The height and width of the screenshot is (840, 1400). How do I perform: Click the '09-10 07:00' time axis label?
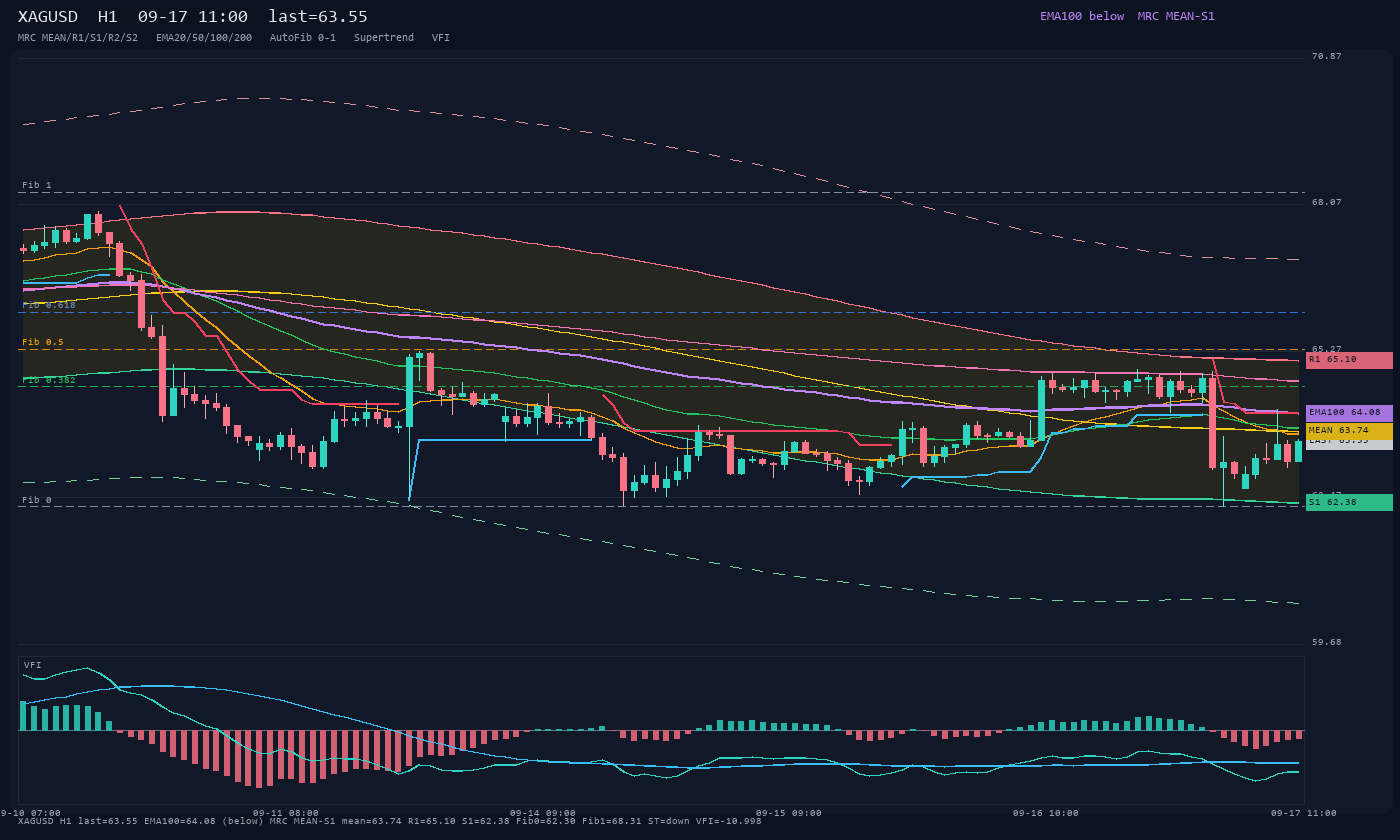(x=30, y=813)
